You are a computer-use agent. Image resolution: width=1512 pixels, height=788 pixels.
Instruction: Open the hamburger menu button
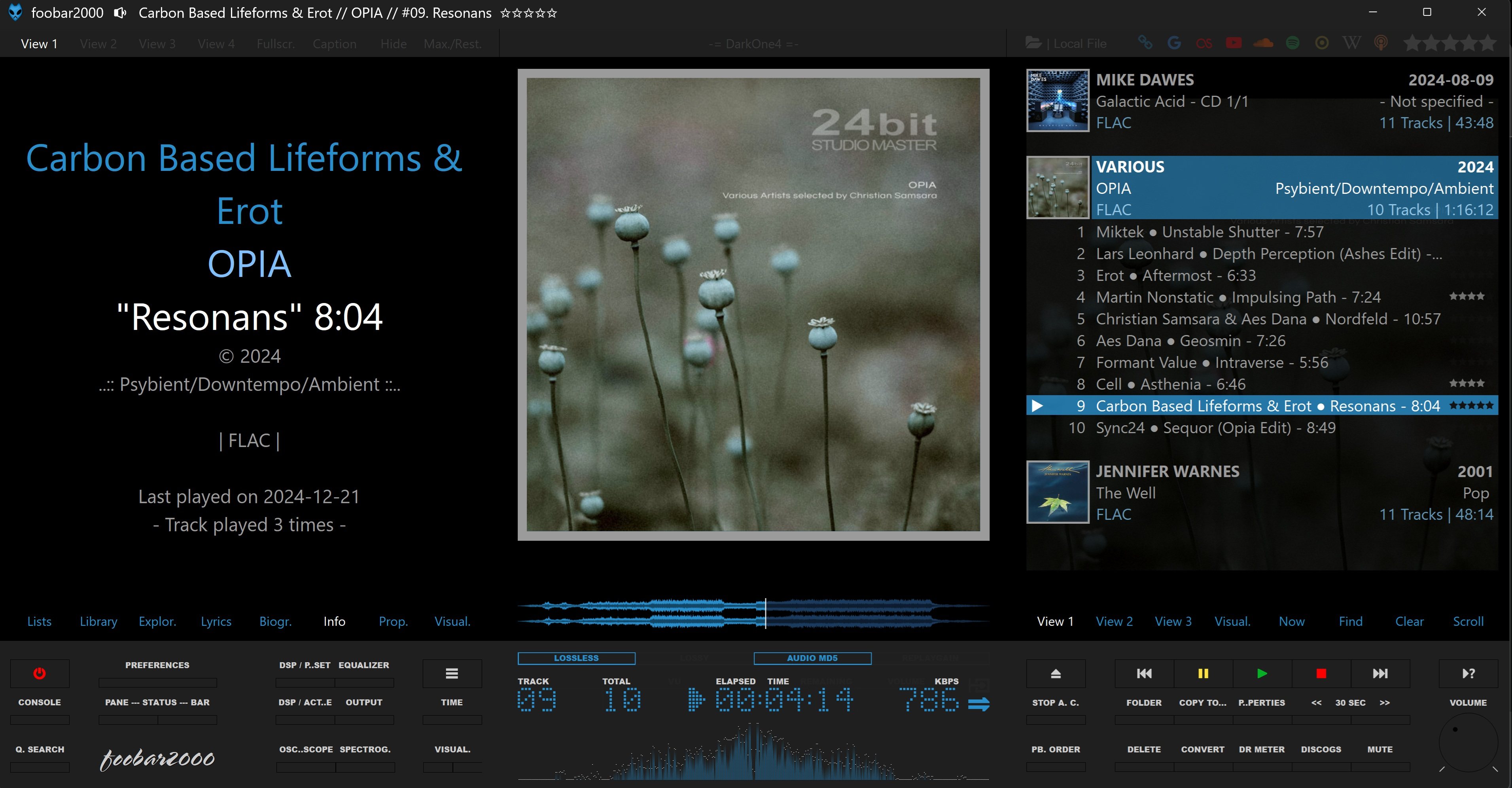[451, 674]
